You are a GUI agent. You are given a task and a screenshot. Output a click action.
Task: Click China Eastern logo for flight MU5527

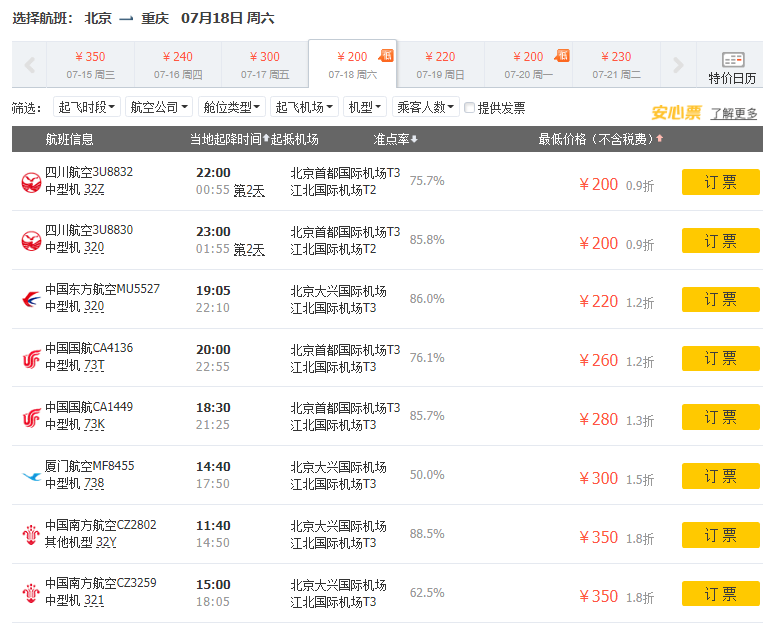coord(31,299)
